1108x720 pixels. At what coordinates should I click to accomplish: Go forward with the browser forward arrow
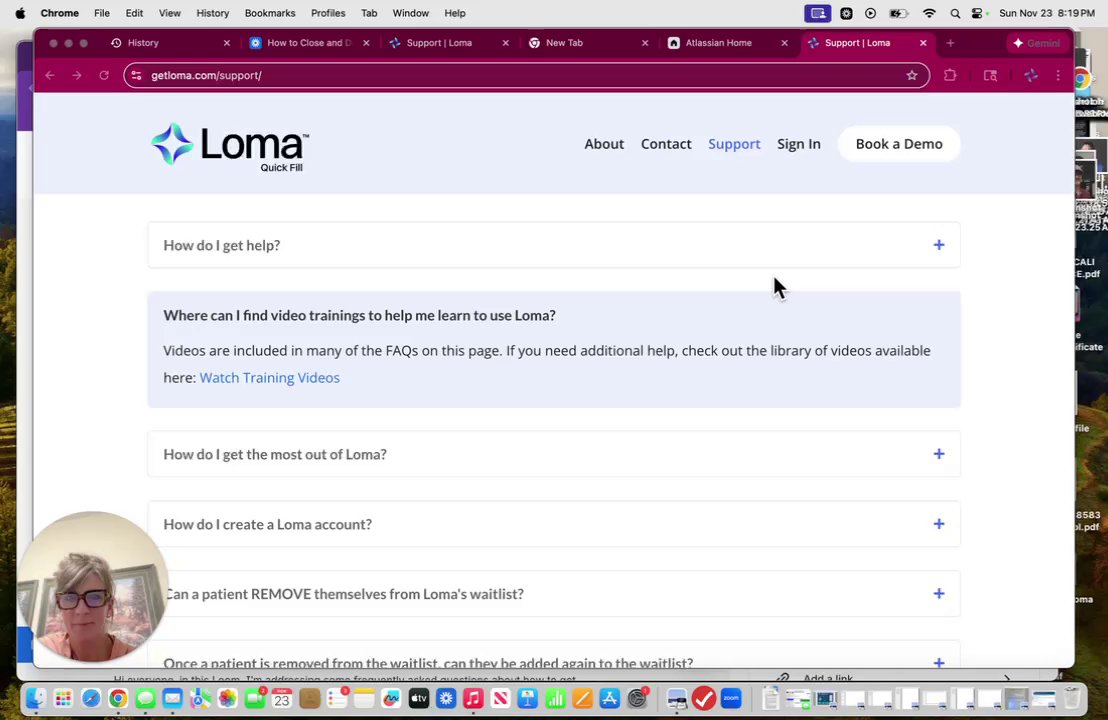(77, 76)
